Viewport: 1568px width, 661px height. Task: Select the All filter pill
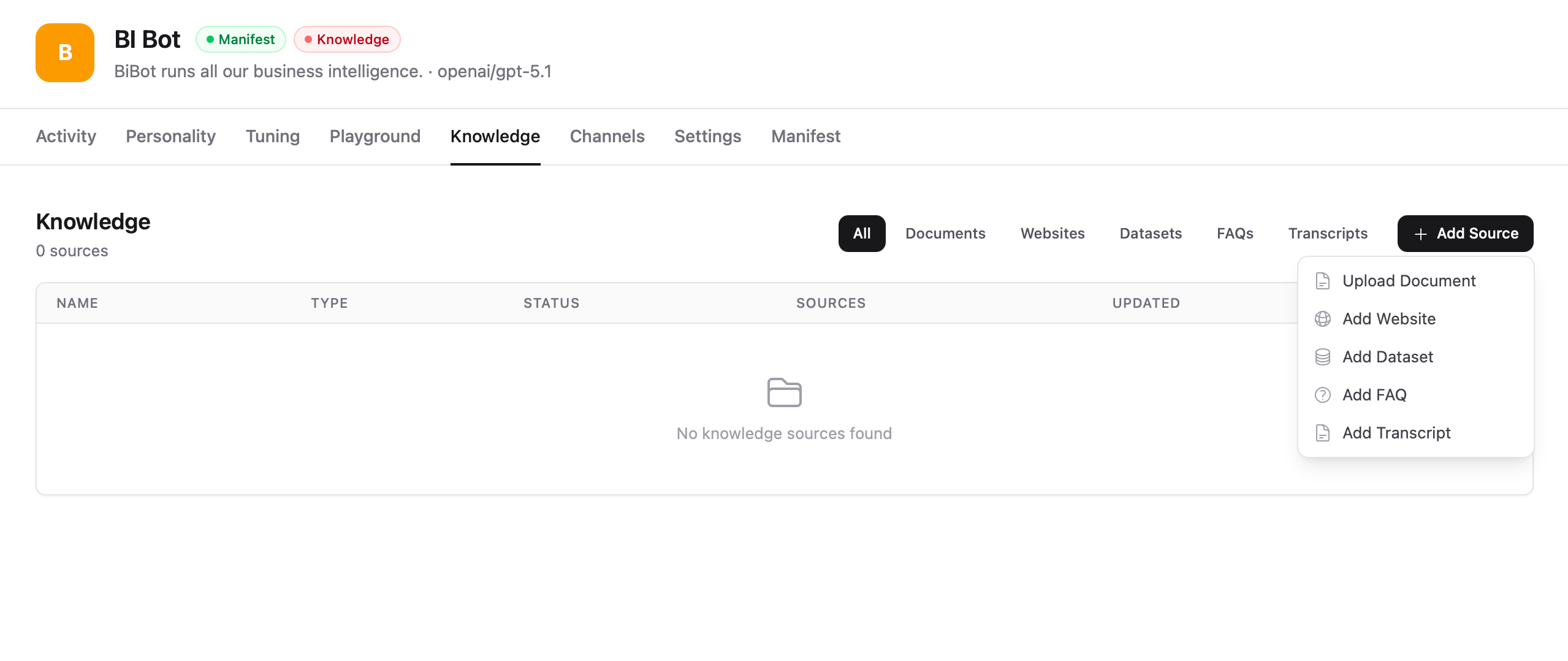861,233
